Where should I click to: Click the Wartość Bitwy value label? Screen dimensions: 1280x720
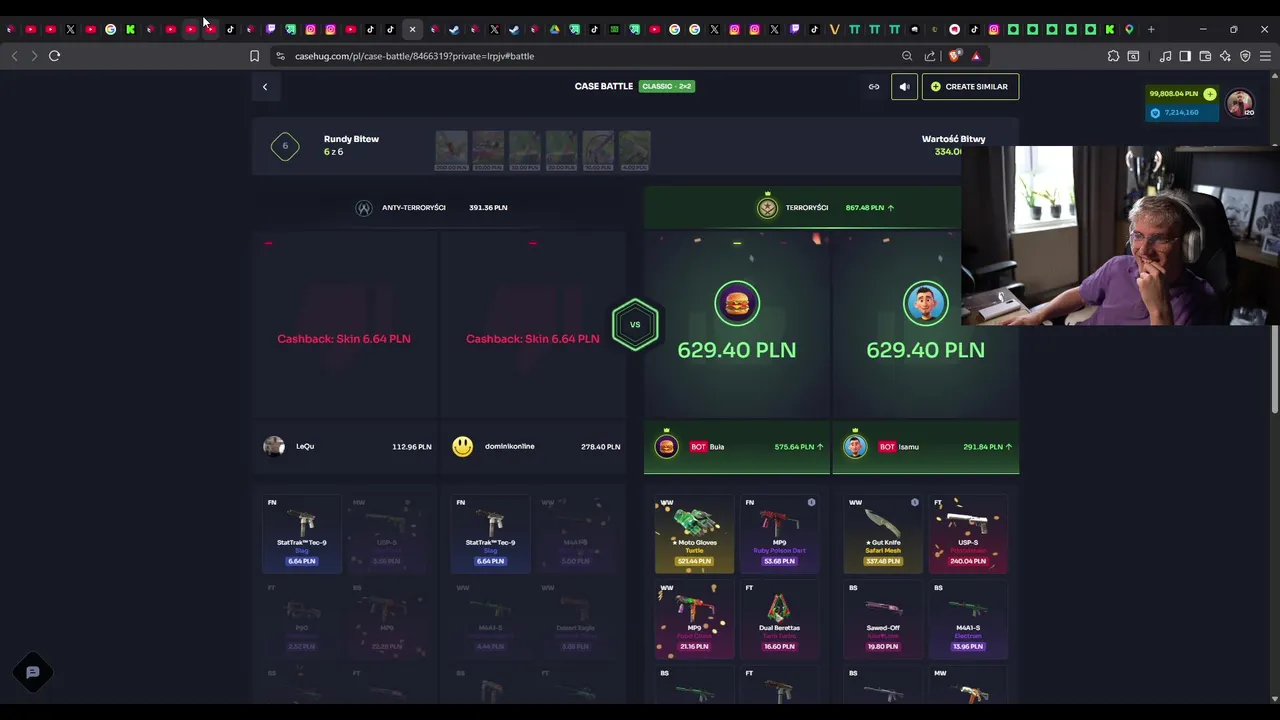click(953, 139)
